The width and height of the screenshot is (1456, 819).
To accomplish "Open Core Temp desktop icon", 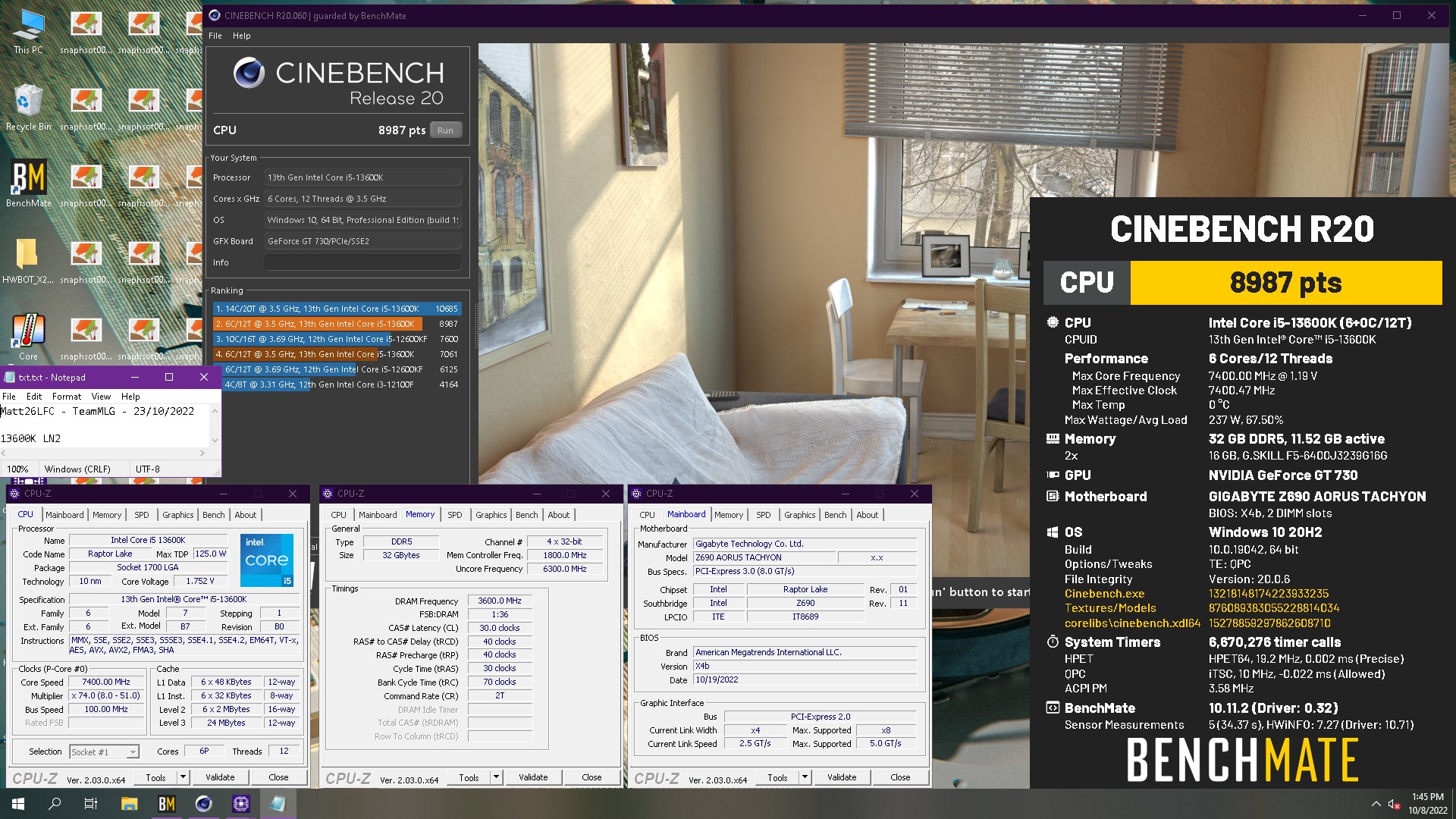I will [x=28, y=337].
